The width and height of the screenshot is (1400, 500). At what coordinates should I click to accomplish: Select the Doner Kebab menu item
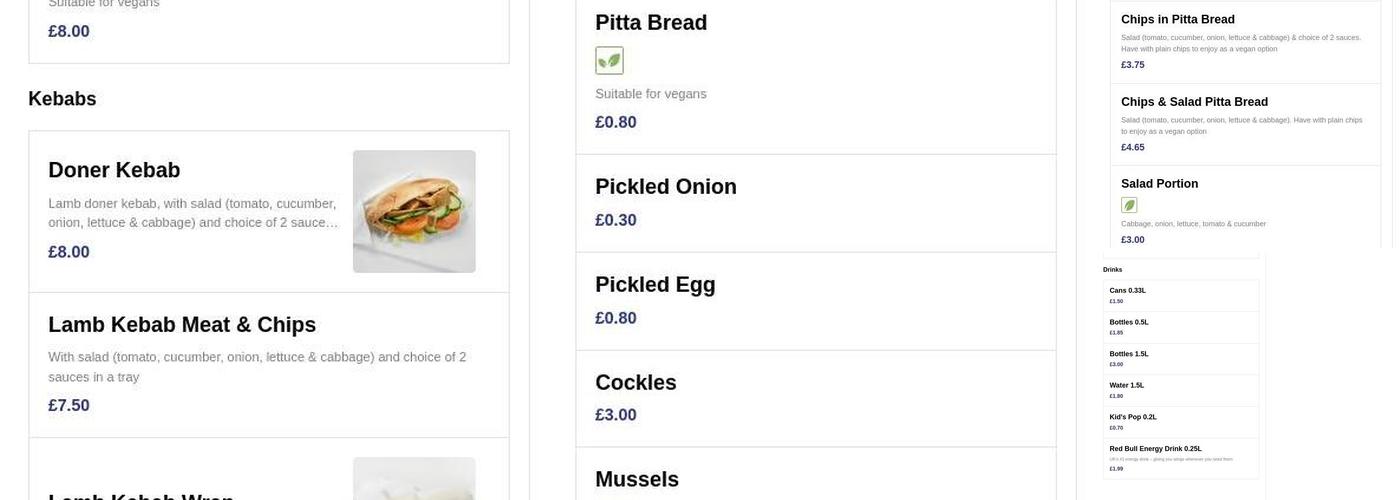tap(114, 171)
